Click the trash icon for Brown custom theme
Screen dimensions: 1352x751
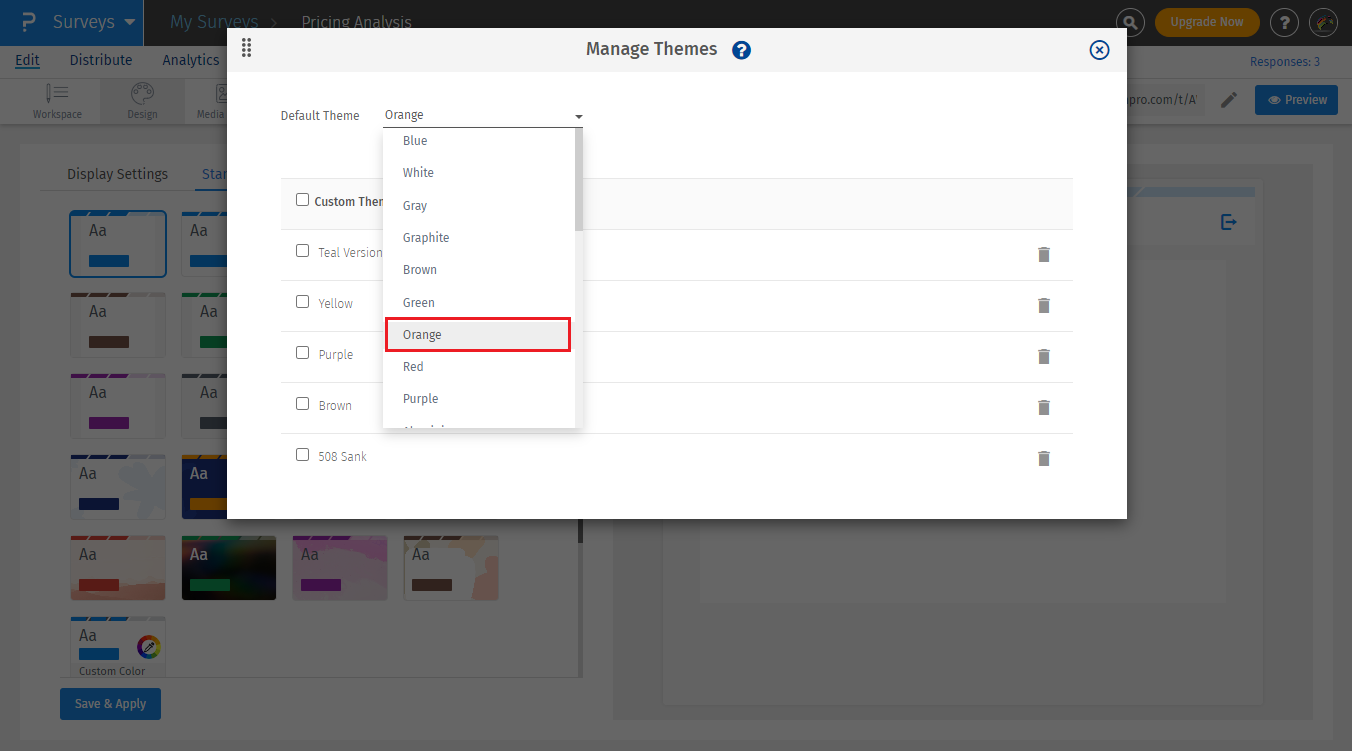[x=1044, y=407]
